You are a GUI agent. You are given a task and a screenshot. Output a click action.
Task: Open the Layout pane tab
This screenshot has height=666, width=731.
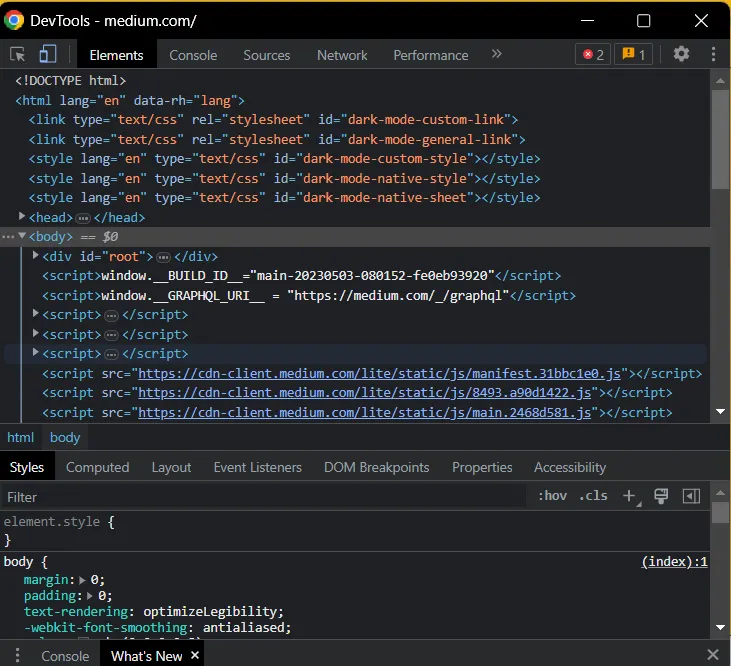(171, 467)
